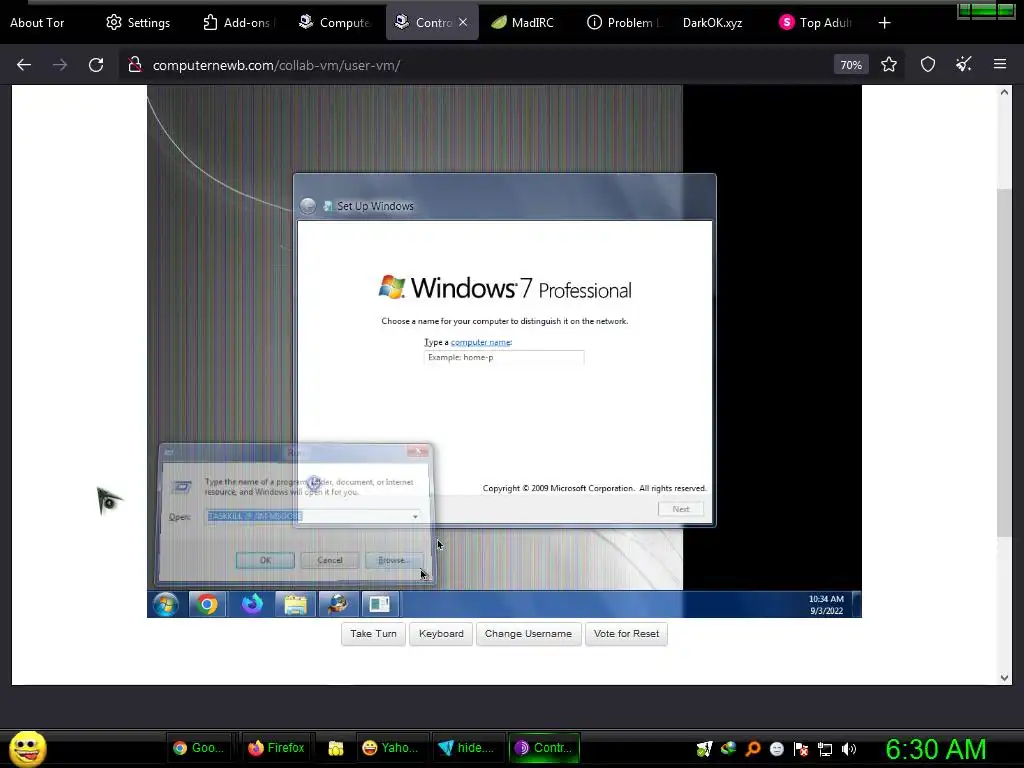Expand the Run dialog Open dropdown arrow
This screenshot has height=768, width=1024.
(415, 517)
